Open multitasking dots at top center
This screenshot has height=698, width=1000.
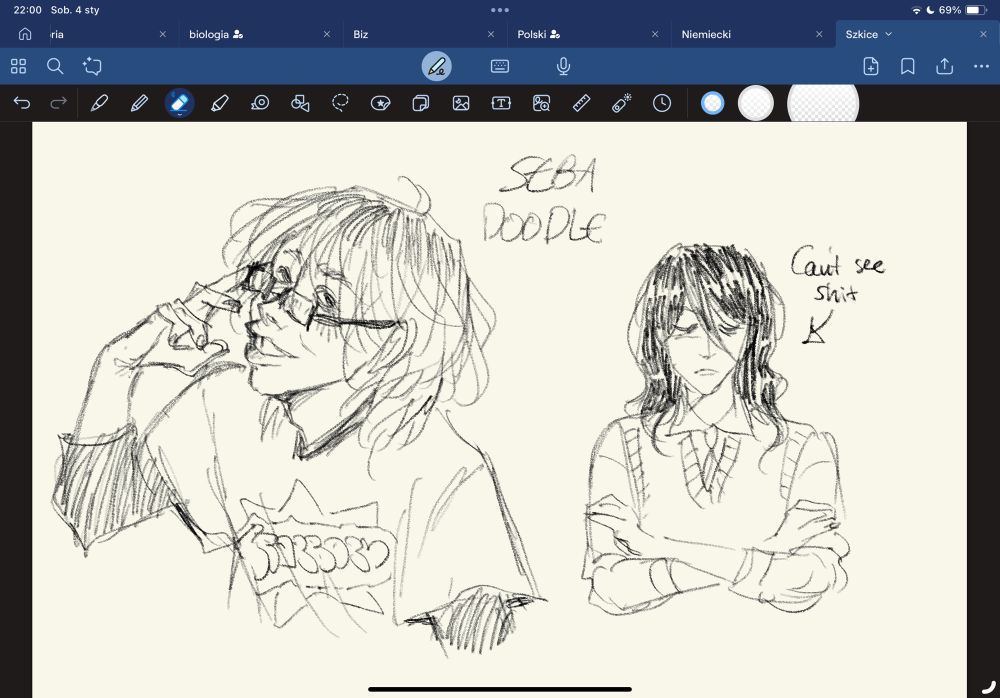(x=500, y=10)
